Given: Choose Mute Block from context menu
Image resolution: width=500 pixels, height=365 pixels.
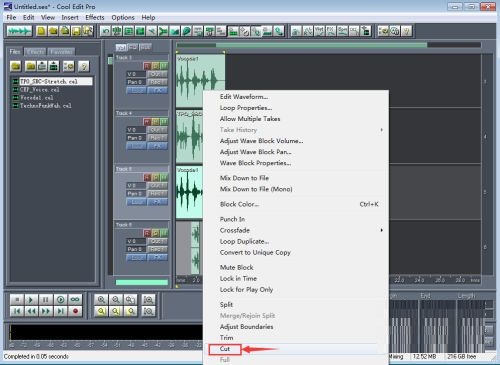Looking at the screenshot, I should pyautogui.click(x=237, y=267).
